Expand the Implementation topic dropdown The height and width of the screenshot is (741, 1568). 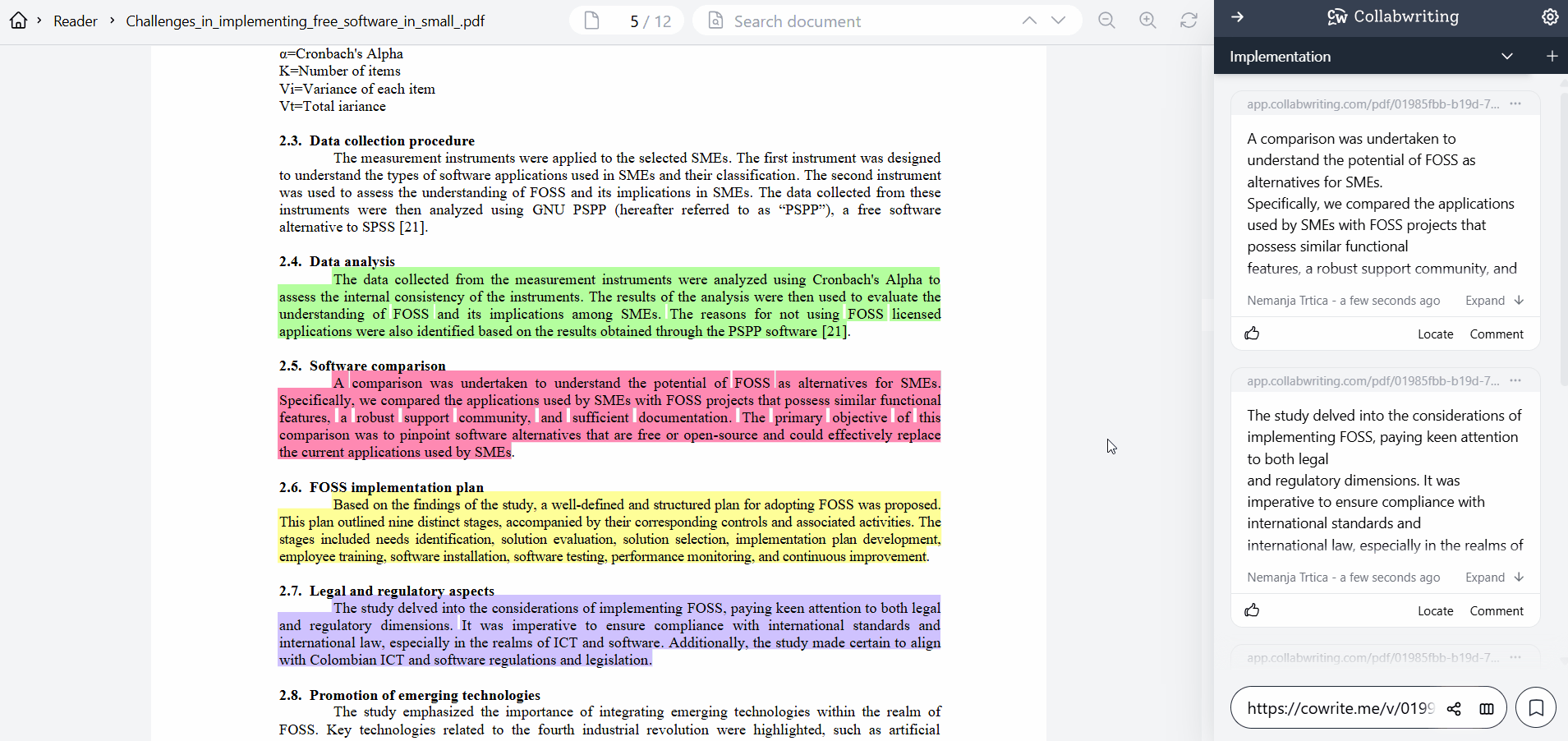click(1507, 57)
